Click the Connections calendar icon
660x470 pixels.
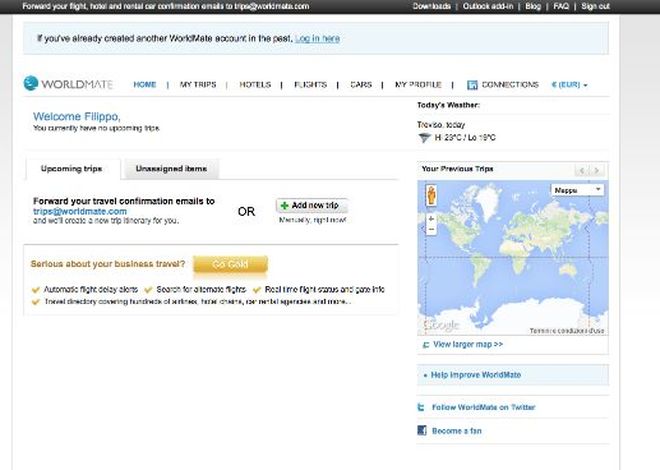472,85
